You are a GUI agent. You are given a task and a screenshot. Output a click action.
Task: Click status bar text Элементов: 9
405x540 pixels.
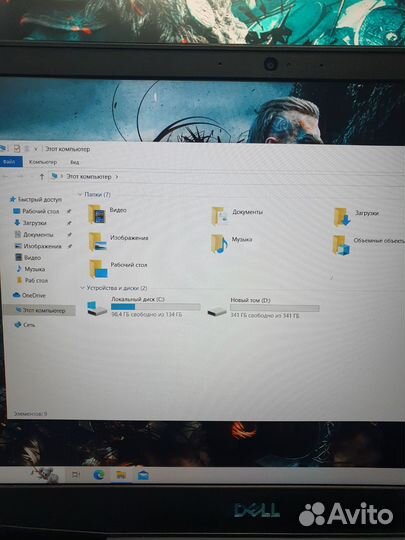[30, 413]
